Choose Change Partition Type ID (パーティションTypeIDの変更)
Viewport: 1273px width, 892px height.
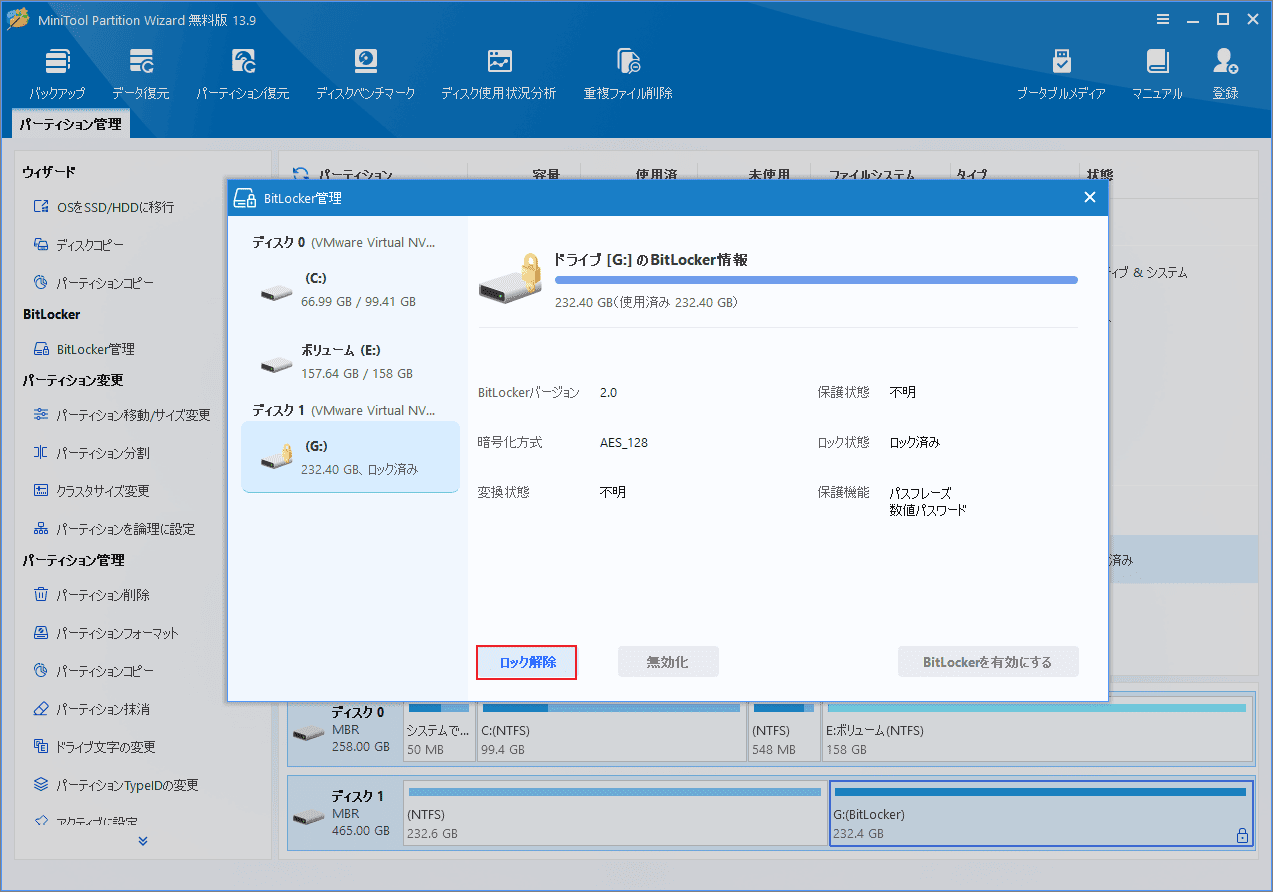[x=116, y=785]
